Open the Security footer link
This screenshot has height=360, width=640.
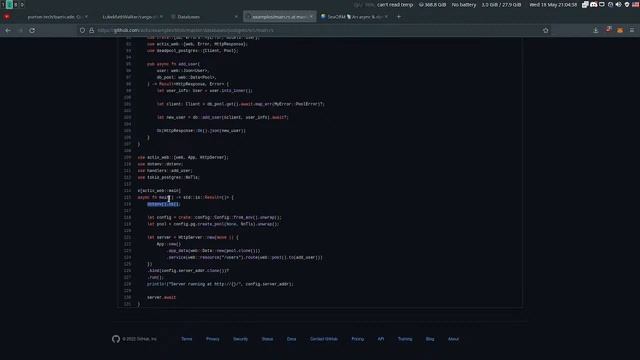click(x=240, y=339)
